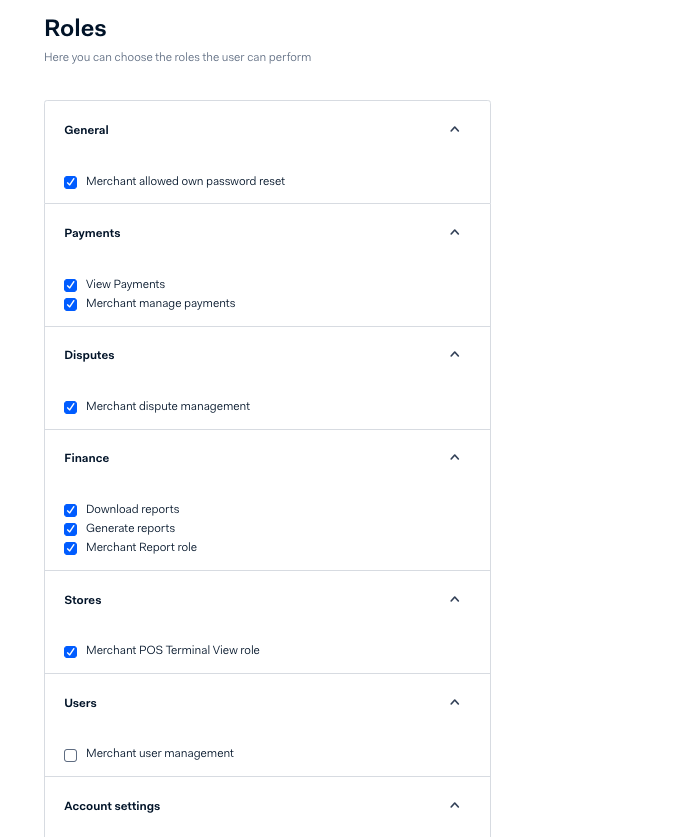Click the Stores section header
675x837 pixels.
(83, 600)
